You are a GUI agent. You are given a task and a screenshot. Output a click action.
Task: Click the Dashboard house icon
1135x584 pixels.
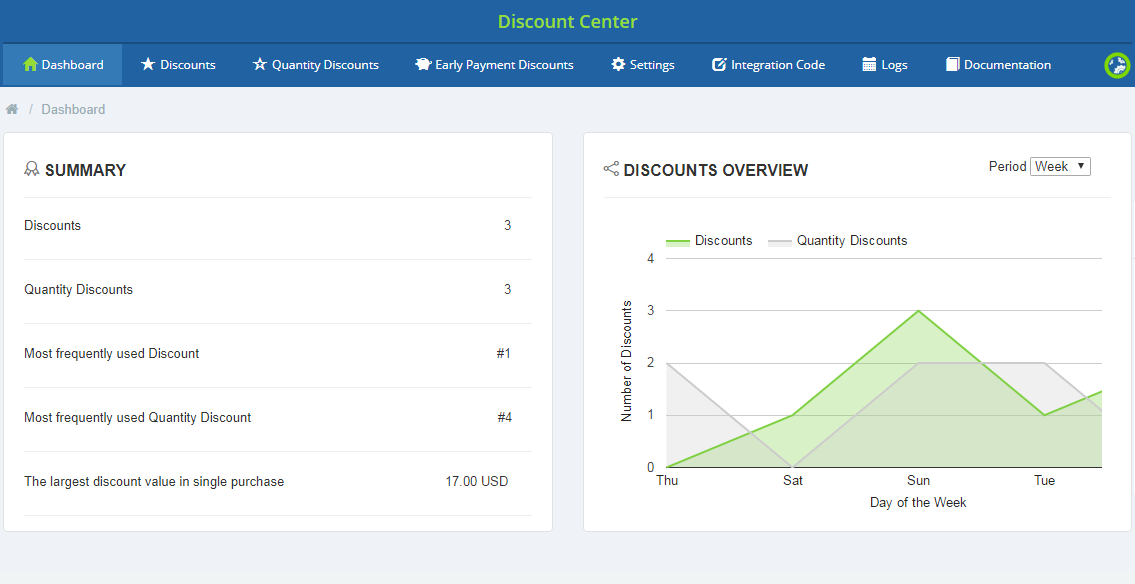point(30,65)
